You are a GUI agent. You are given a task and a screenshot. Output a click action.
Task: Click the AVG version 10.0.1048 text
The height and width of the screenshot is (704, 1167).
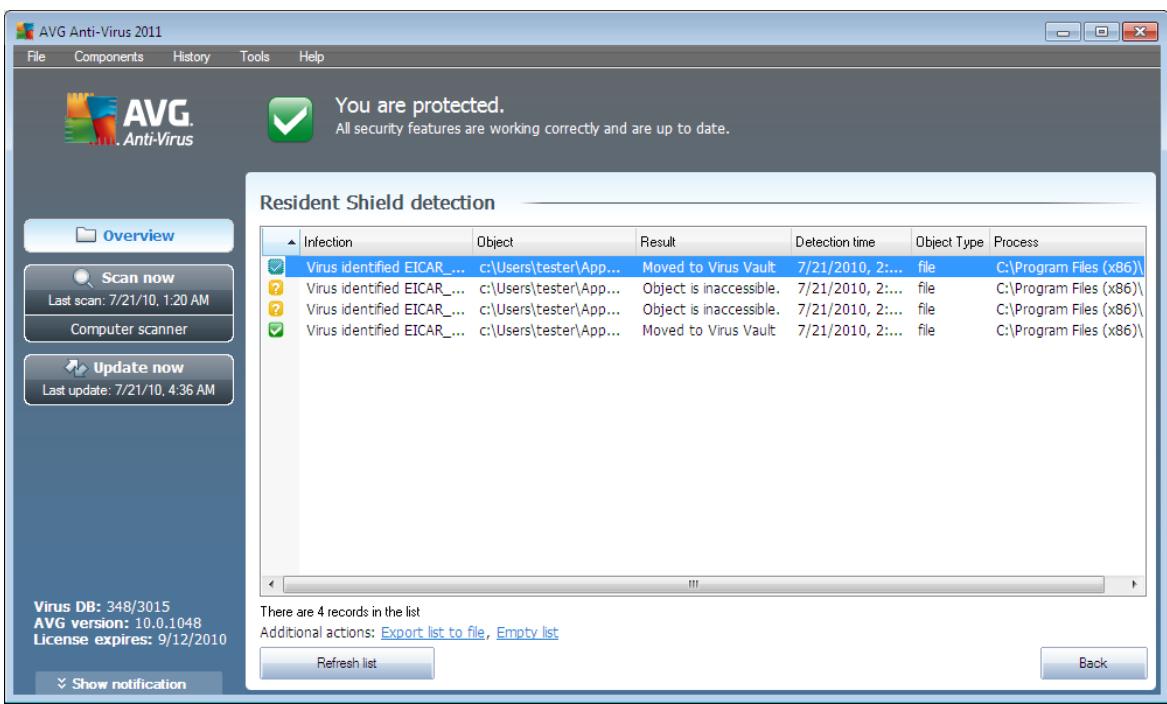[117, 623]
